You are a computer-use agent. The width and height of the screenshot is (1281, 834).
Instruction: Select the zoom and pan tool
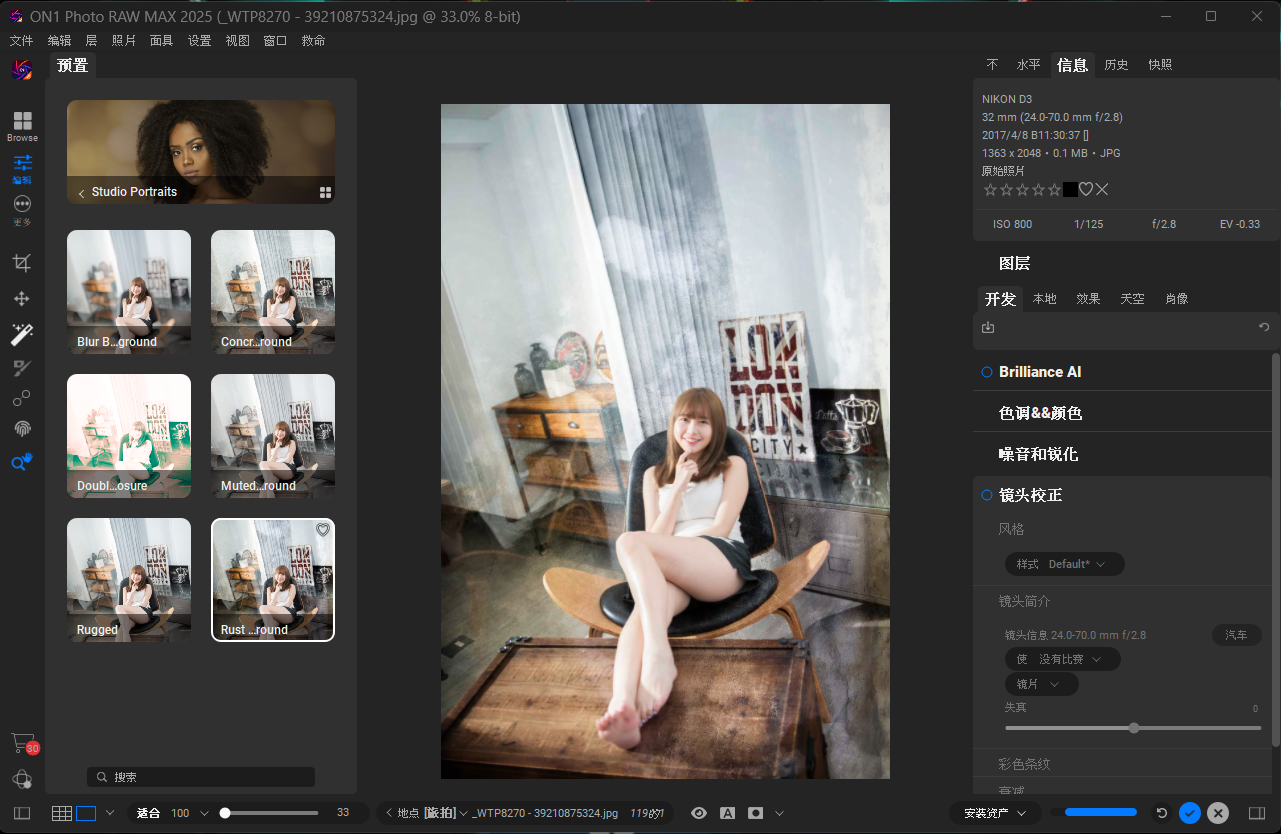pos(22,462)
